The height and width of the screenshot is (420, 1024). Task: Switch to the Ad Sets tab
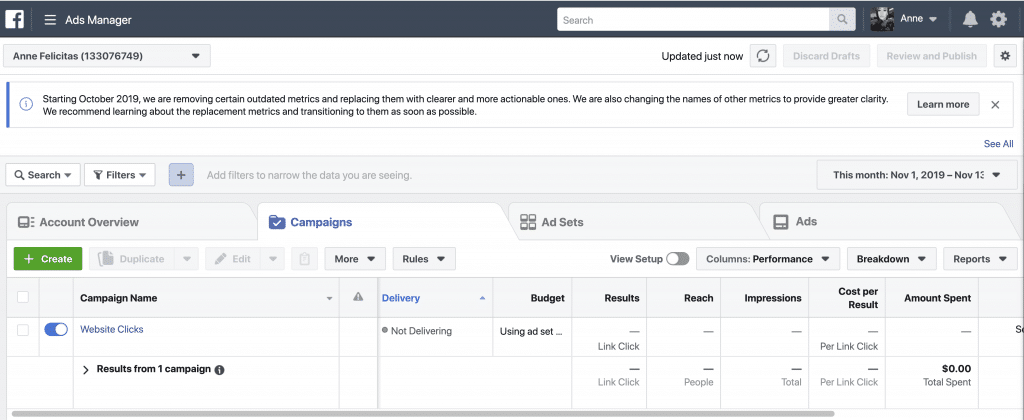coord(552,222)
